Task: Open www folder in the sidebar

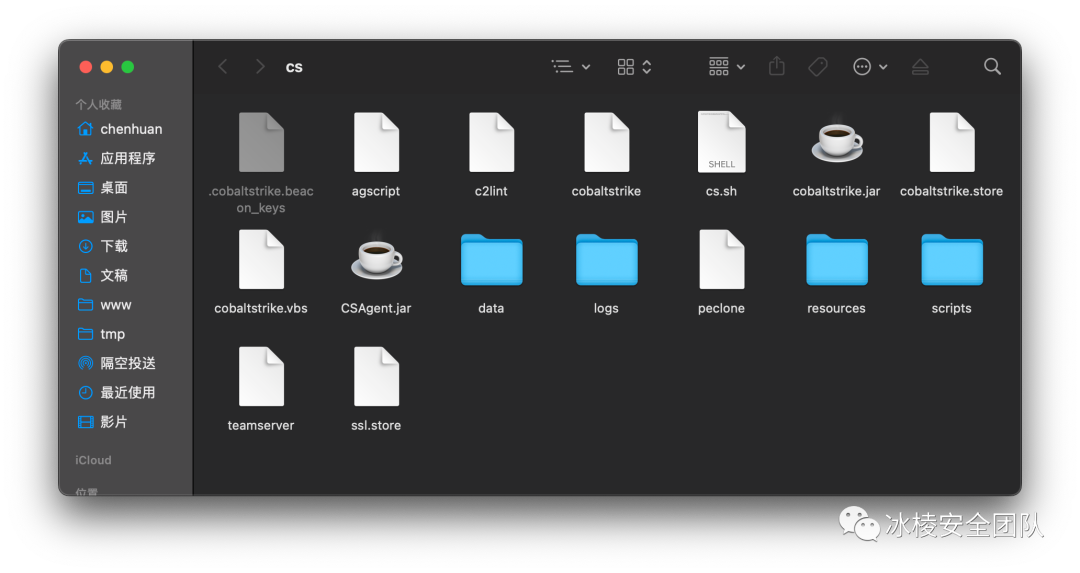Action: pos(104,304)
